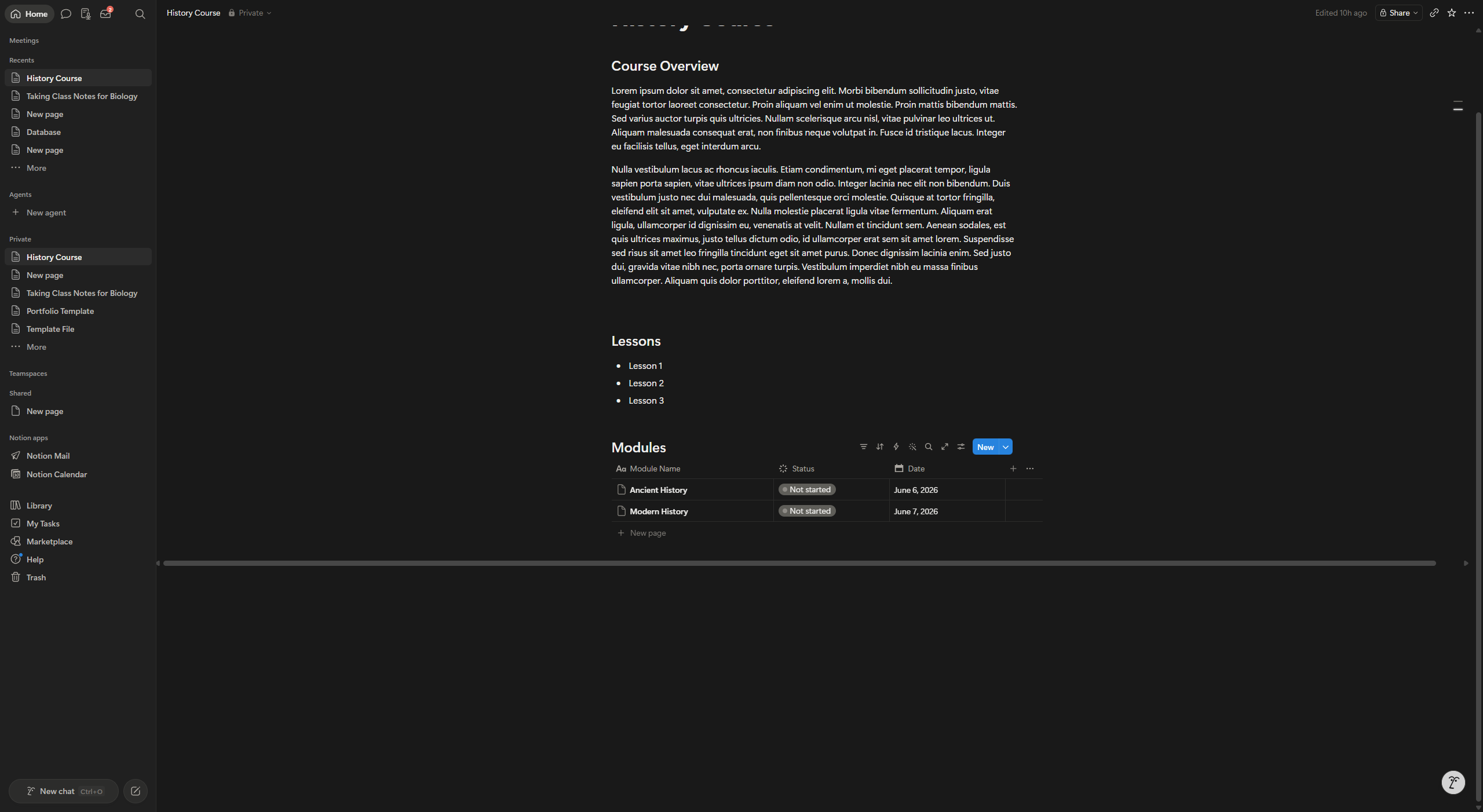Open the page options three-dot menu
Viewport: 1483px width, 812px height.
(1469, 13)
